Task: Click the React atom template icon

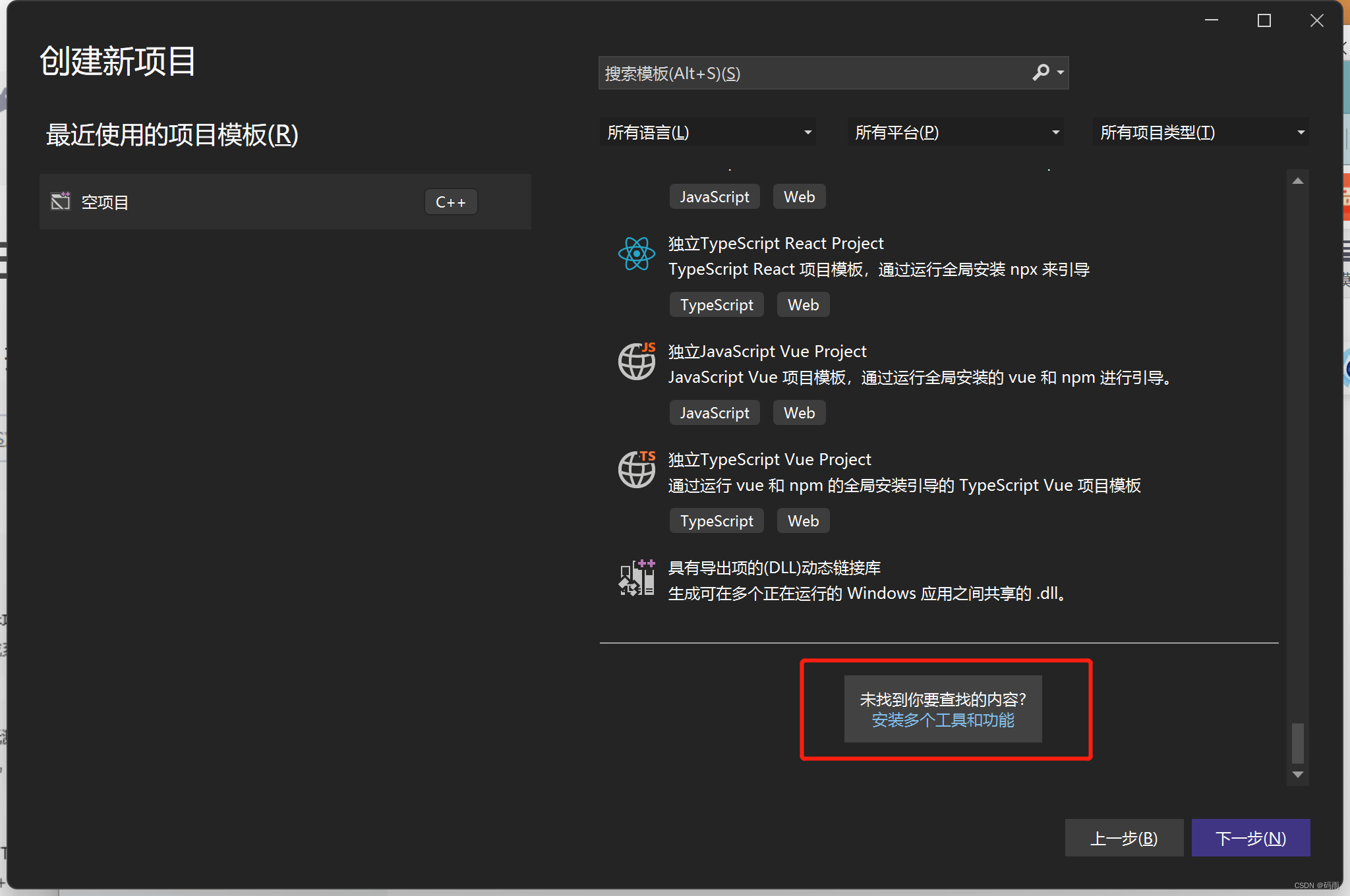Action: [636, 254]
